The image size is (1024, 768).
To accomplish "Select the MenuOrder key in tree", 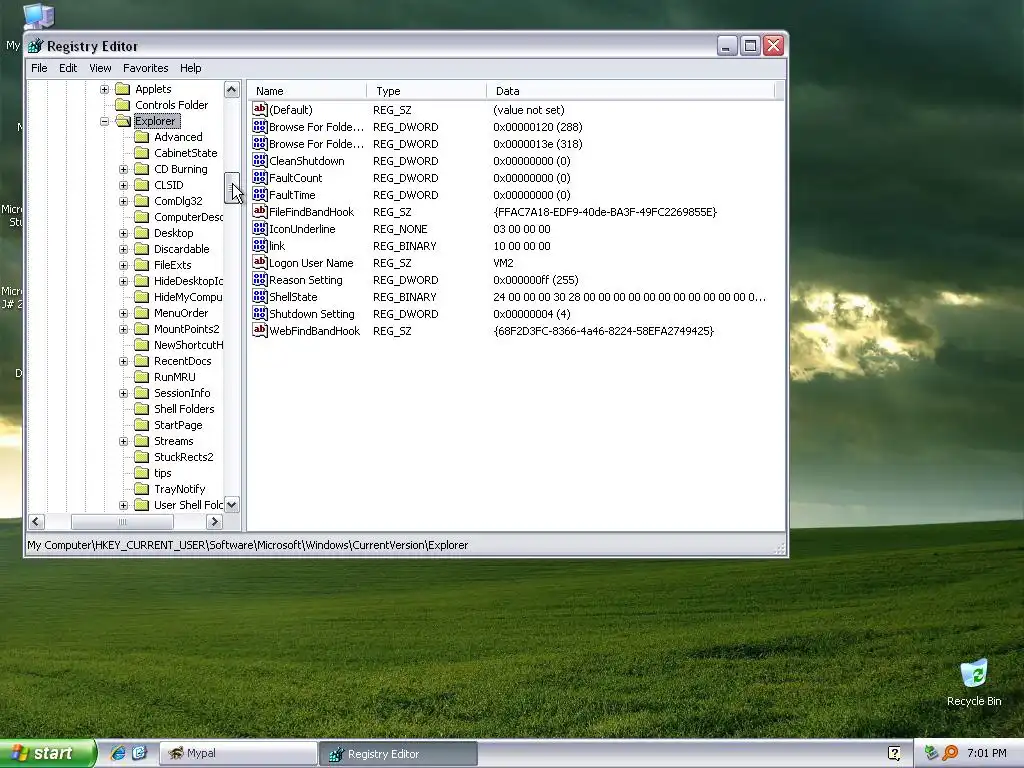I will pyautogui.click(x=181, y=313).
